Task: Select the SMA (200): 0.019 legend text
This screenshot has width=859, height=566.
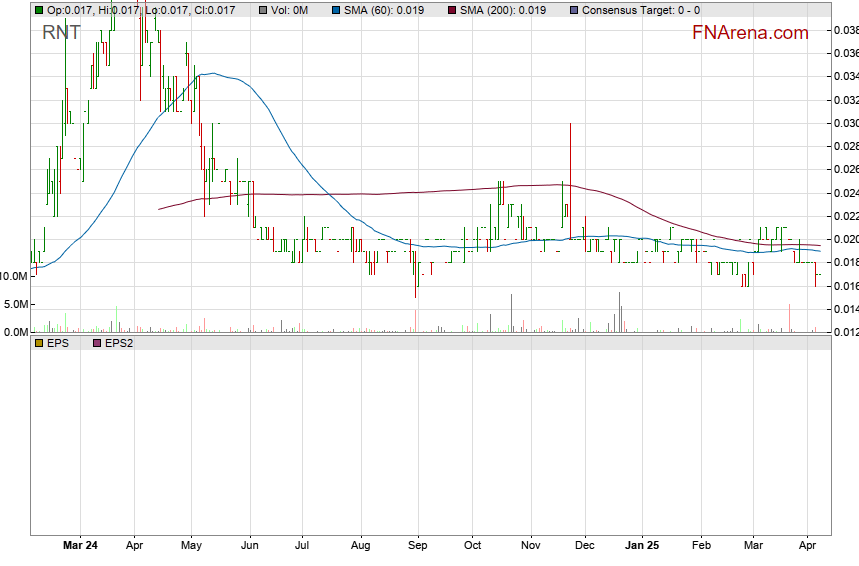Action: click(x=503, y=10)
